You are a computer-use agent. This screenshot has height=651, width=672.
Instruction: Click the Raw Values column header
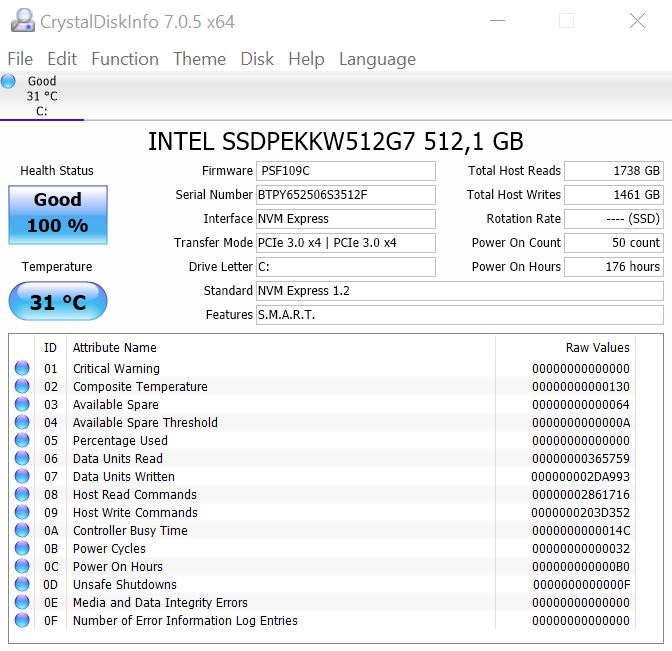(x=597, y=348)
